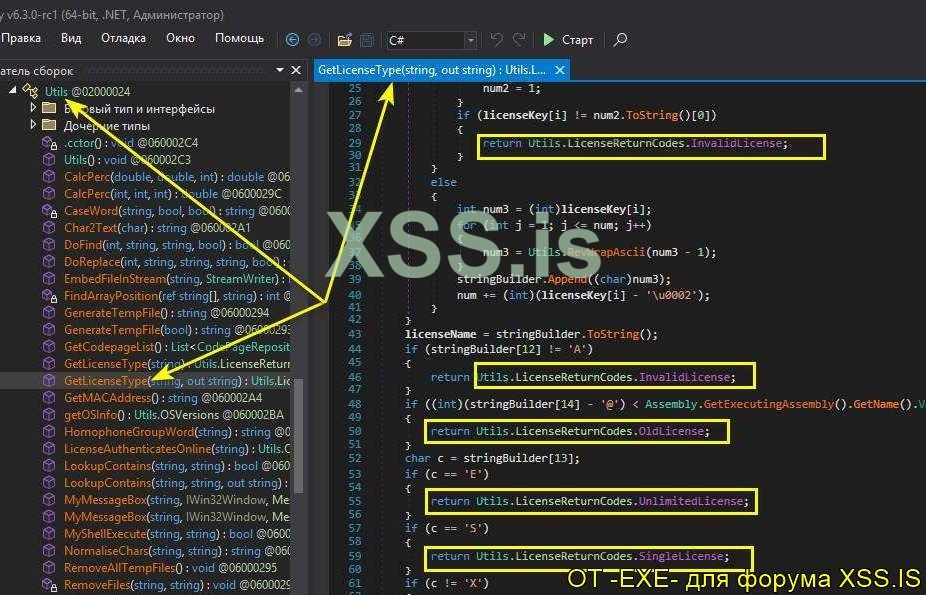Click RevWrapAscii method reference in code
This screenshot has height=595, width=926.
click(x=605, y=252)
